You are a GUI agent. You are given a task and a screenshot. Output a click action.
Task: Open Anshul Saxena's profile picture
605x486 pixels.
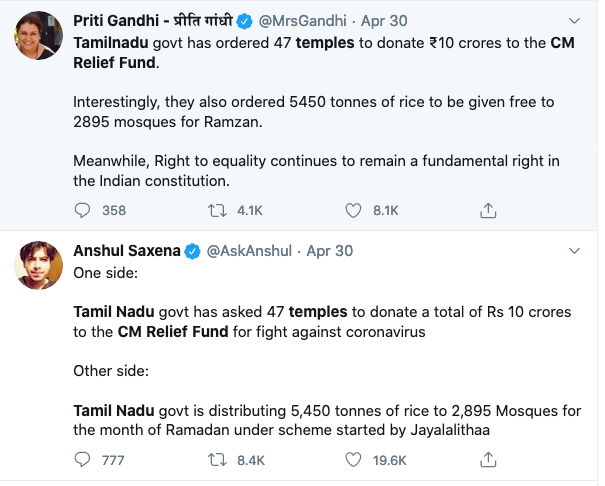tap(39, 265)
